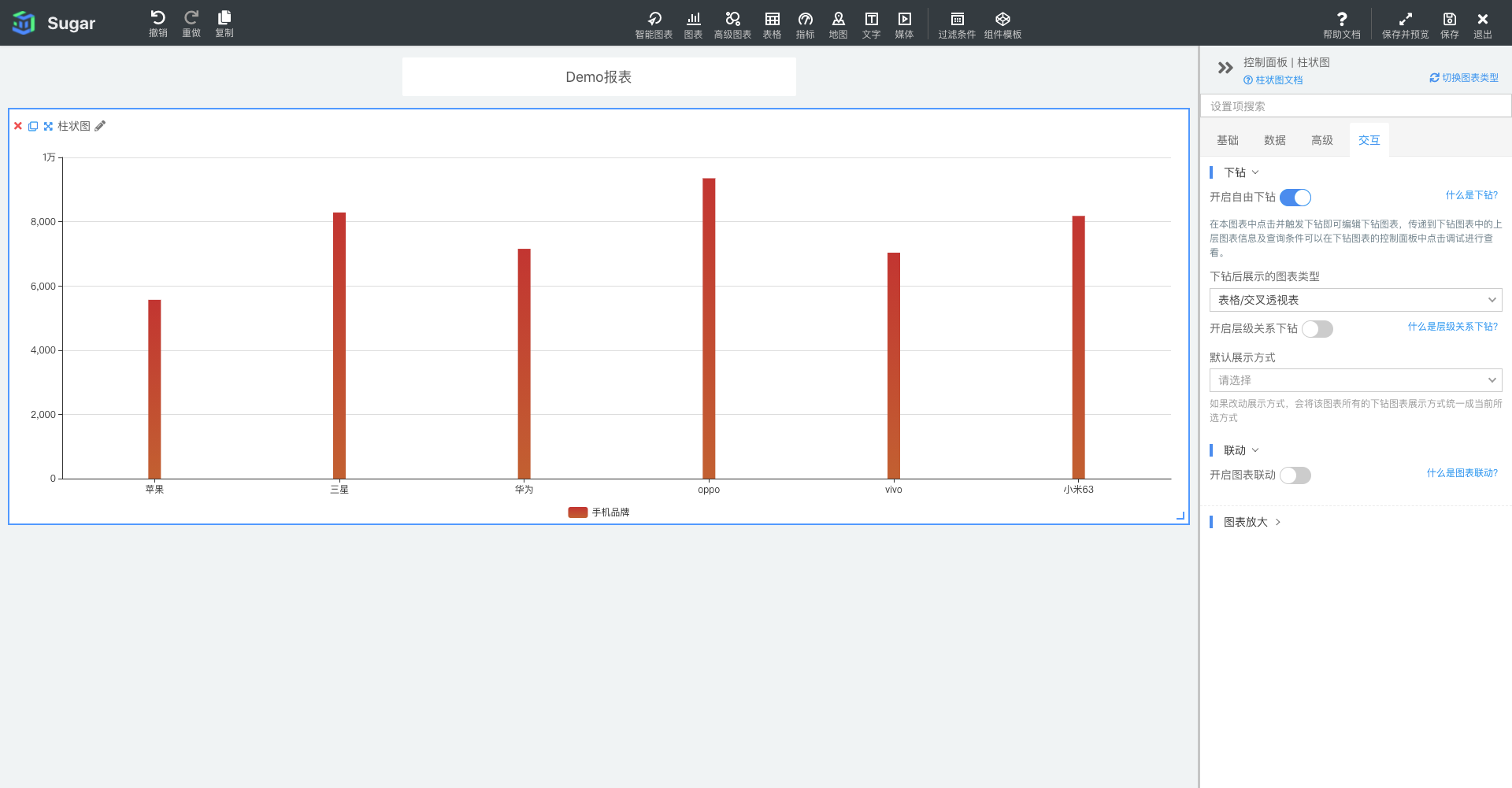Click the oppo bar in chart
This screenshot has height=788, width=1512.
[709, 328]
